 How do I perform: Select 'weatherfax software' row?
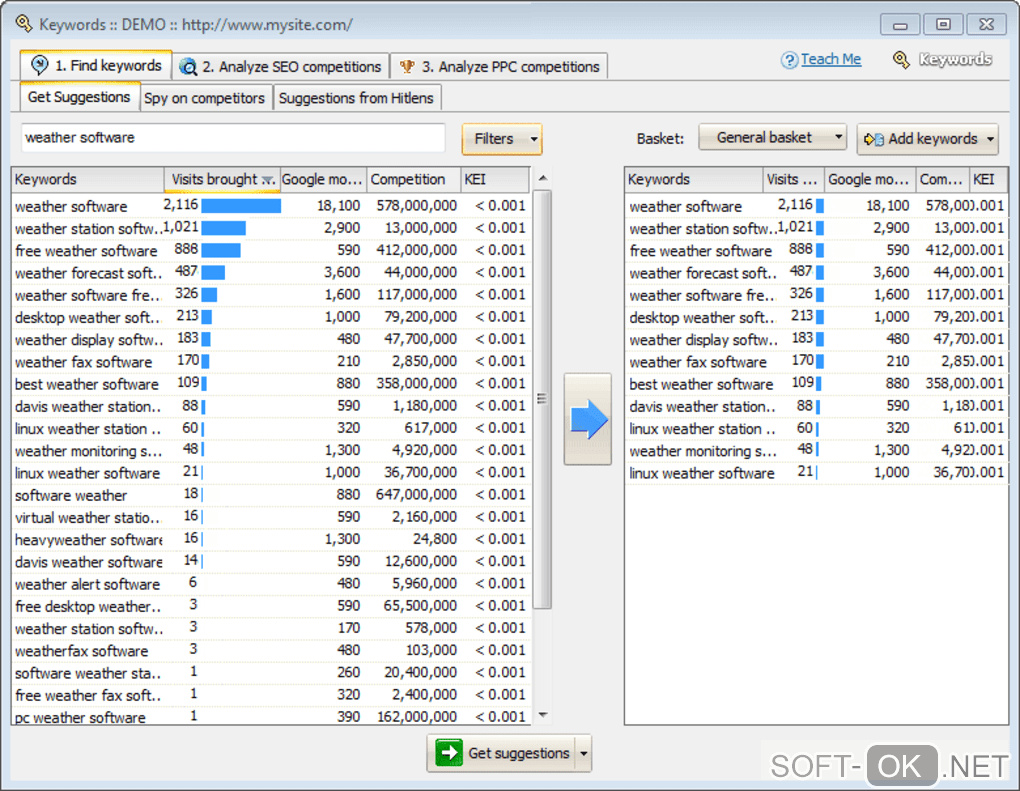[x=271, y=650]
